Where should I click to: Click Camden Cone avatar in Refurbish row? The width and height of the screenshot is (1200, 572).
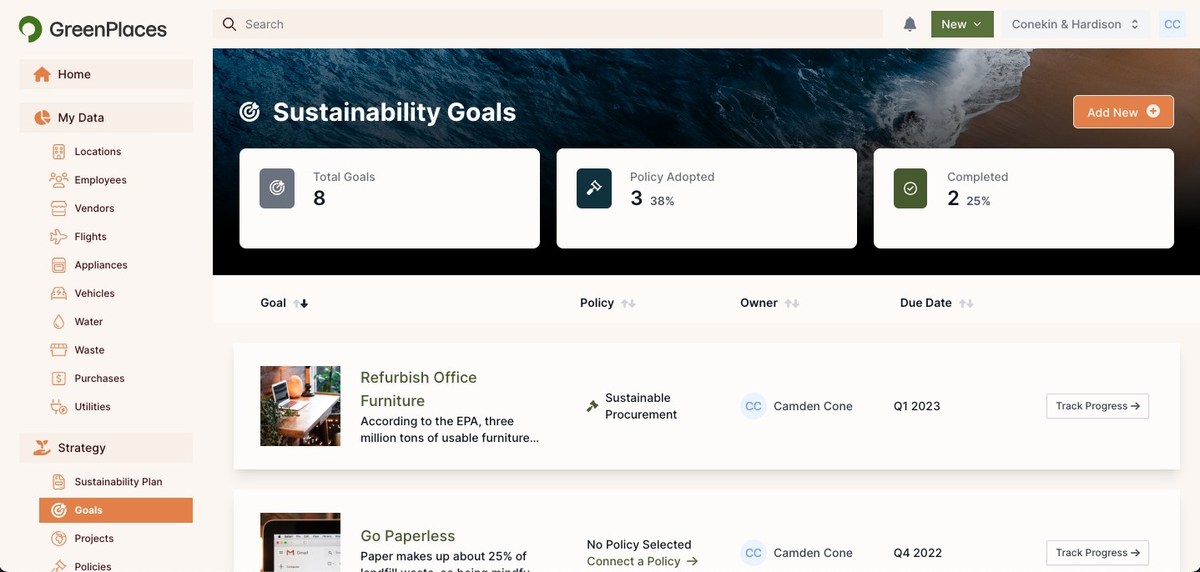coord(753,406)
